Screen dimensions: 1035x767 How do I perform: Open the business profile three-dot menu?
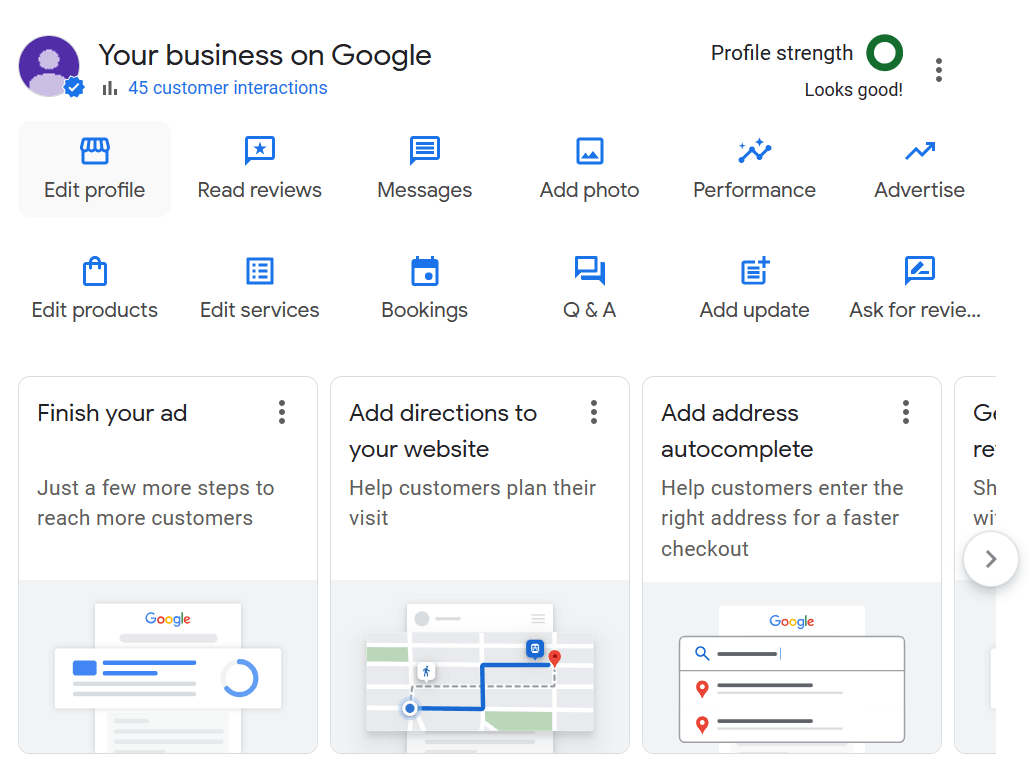[939, 70]
